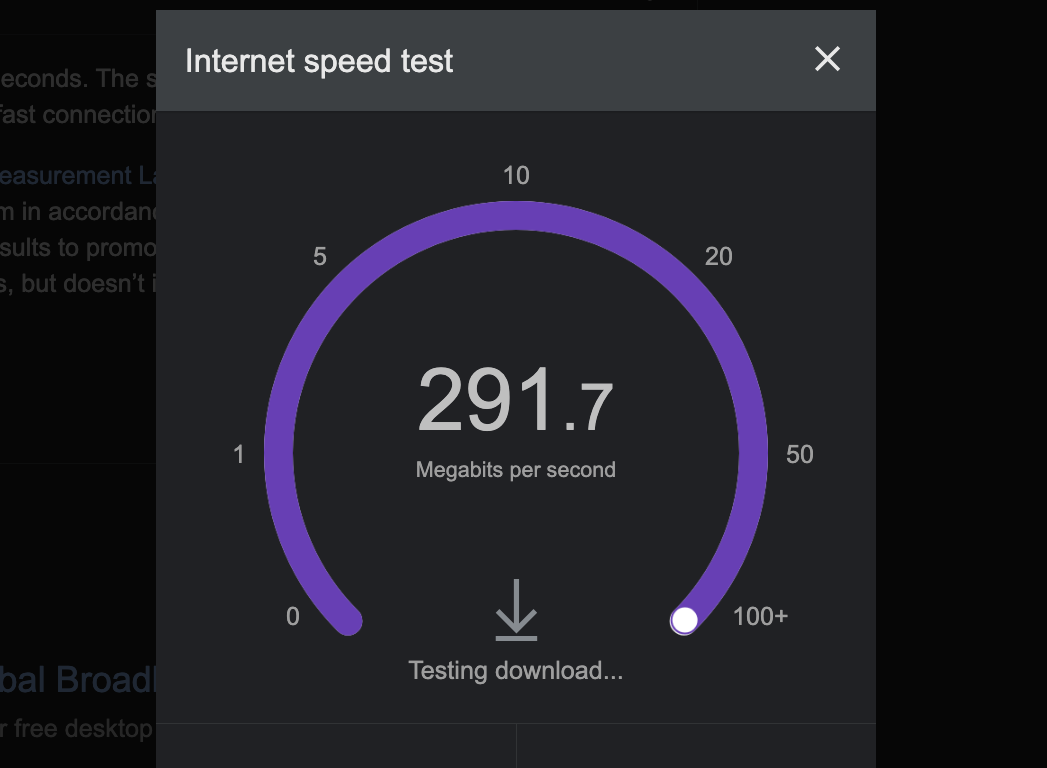Select the purple gauge arc
This screenshot has height=768, width=1047.
pos(516,213)
